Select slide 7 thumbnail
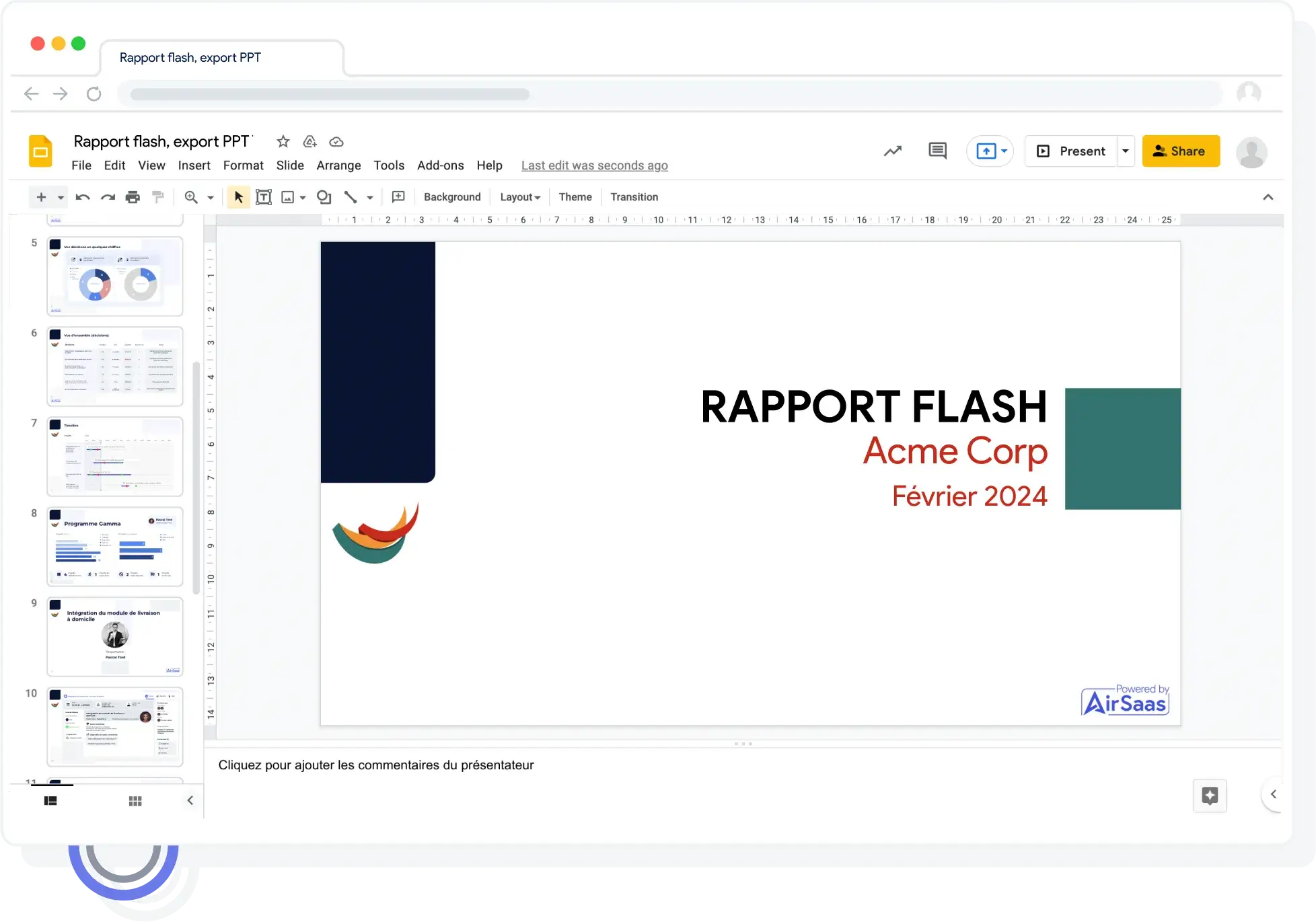Viewport: 1316px width, 922px height. [x=114, y=457]
